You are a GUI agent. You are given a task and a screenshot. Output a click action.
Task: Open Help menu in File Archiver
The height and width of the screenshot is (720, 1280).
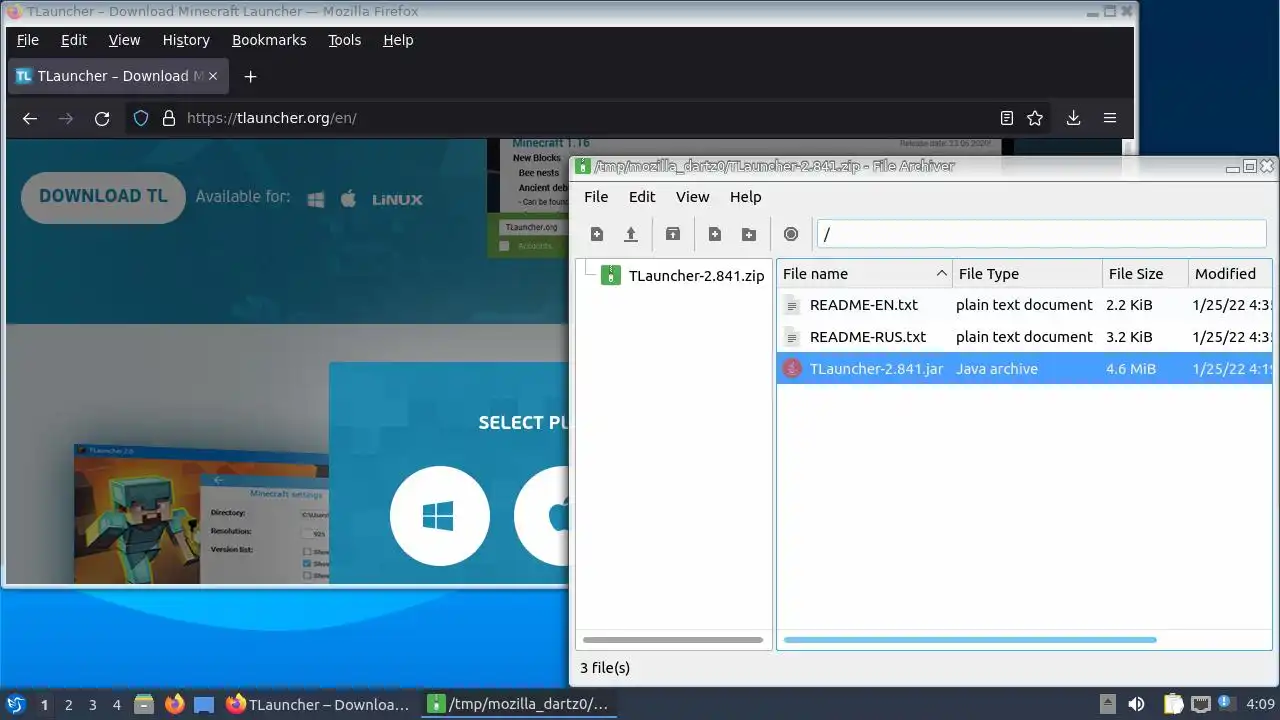coord(745,197)
